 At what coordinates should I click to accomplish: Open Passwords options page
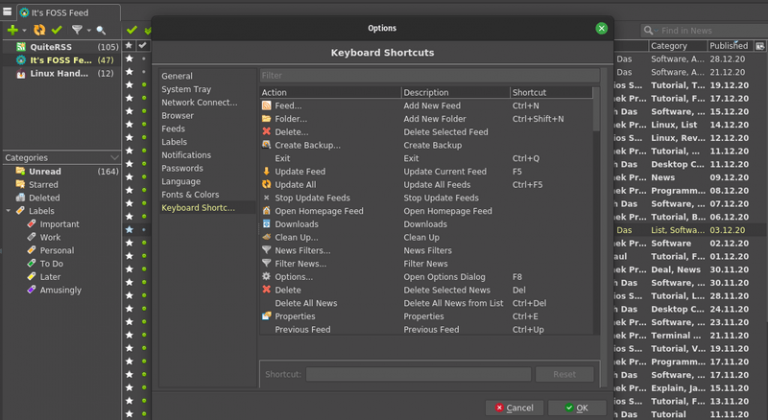[182, 168]
